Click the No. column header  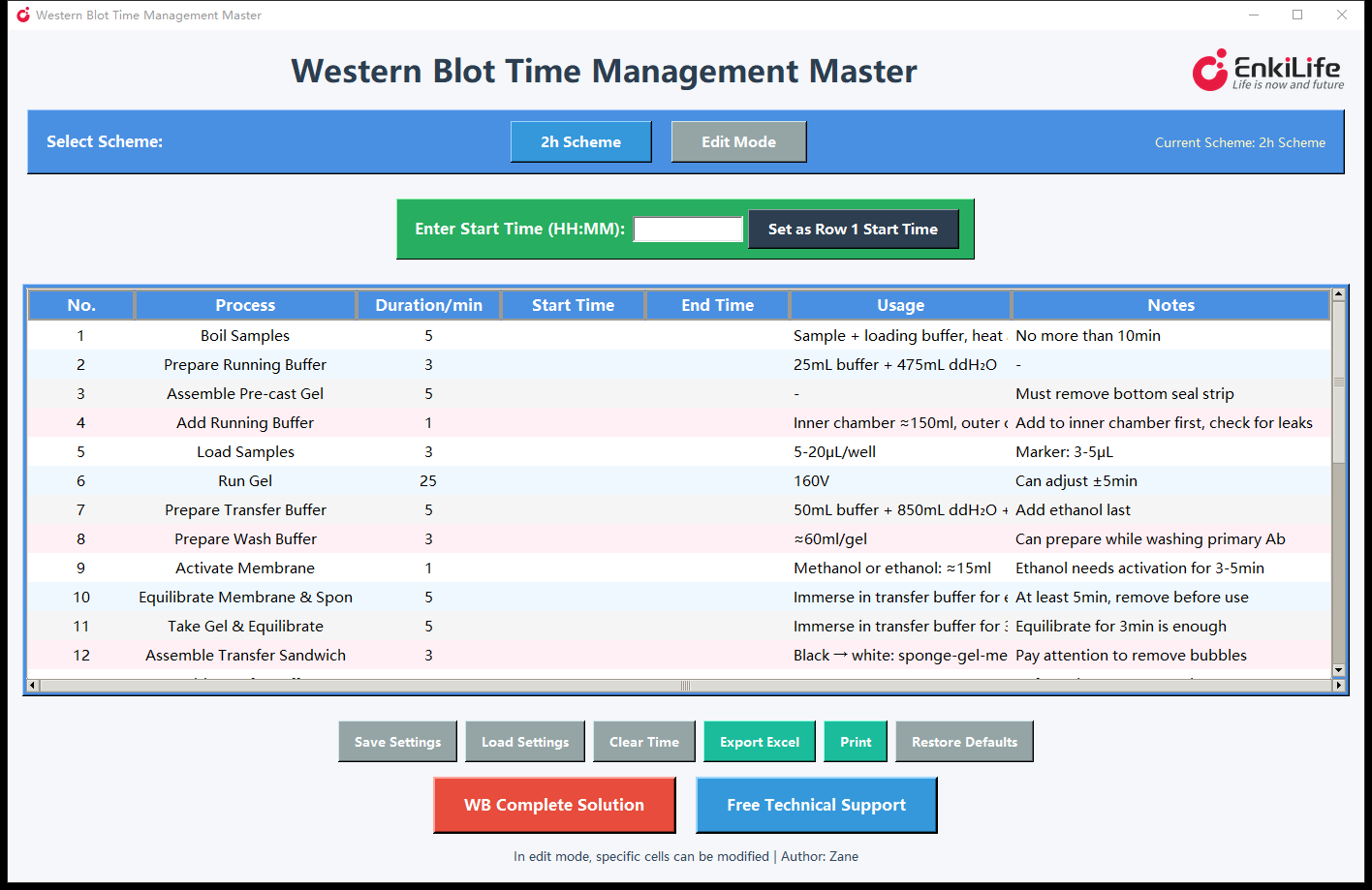(x=81, y=305)
